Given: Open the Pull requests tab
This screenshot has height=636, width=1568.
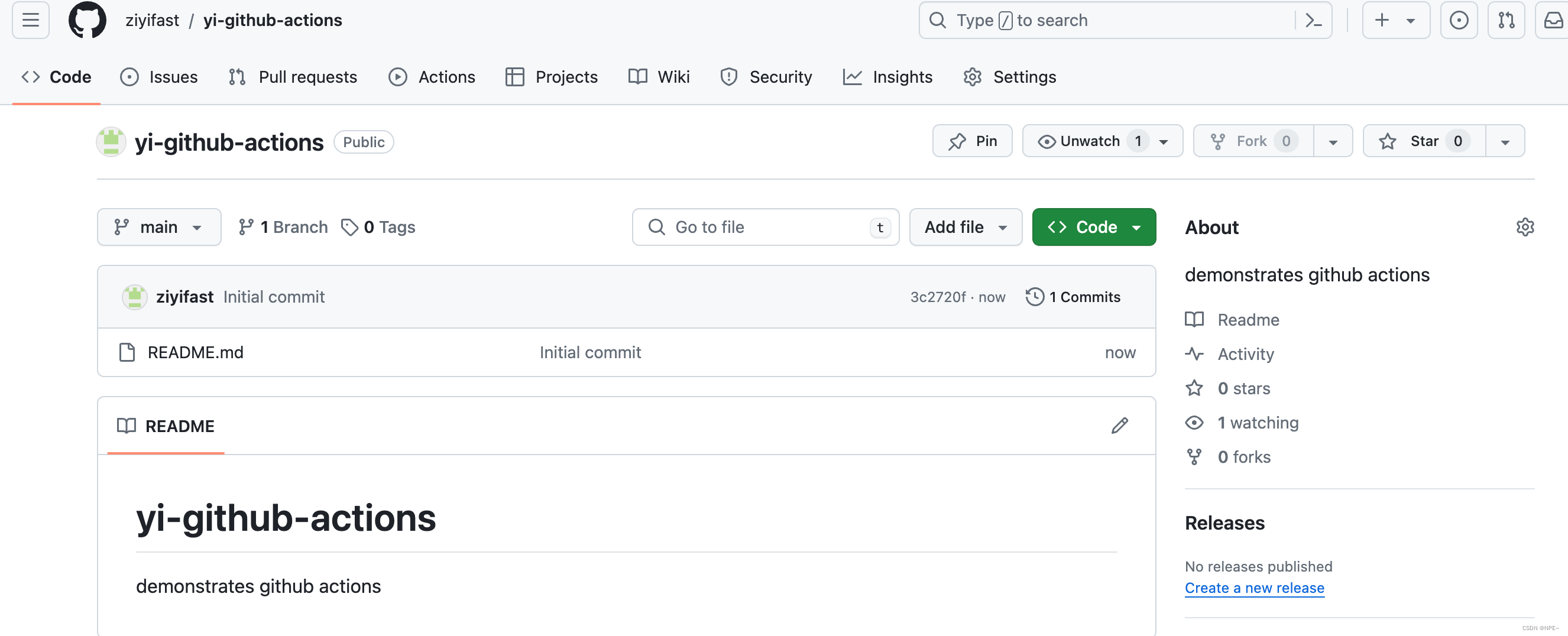Looking at the screenshot, I should click(293, 77).
